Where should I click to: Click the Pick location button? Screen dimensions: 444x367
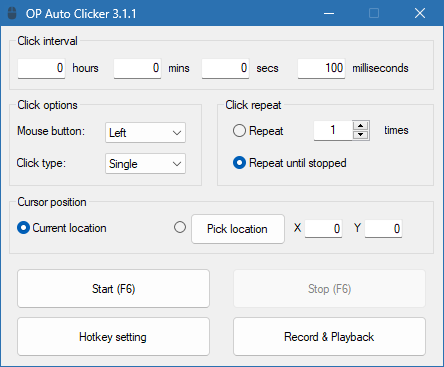point(238,229)
